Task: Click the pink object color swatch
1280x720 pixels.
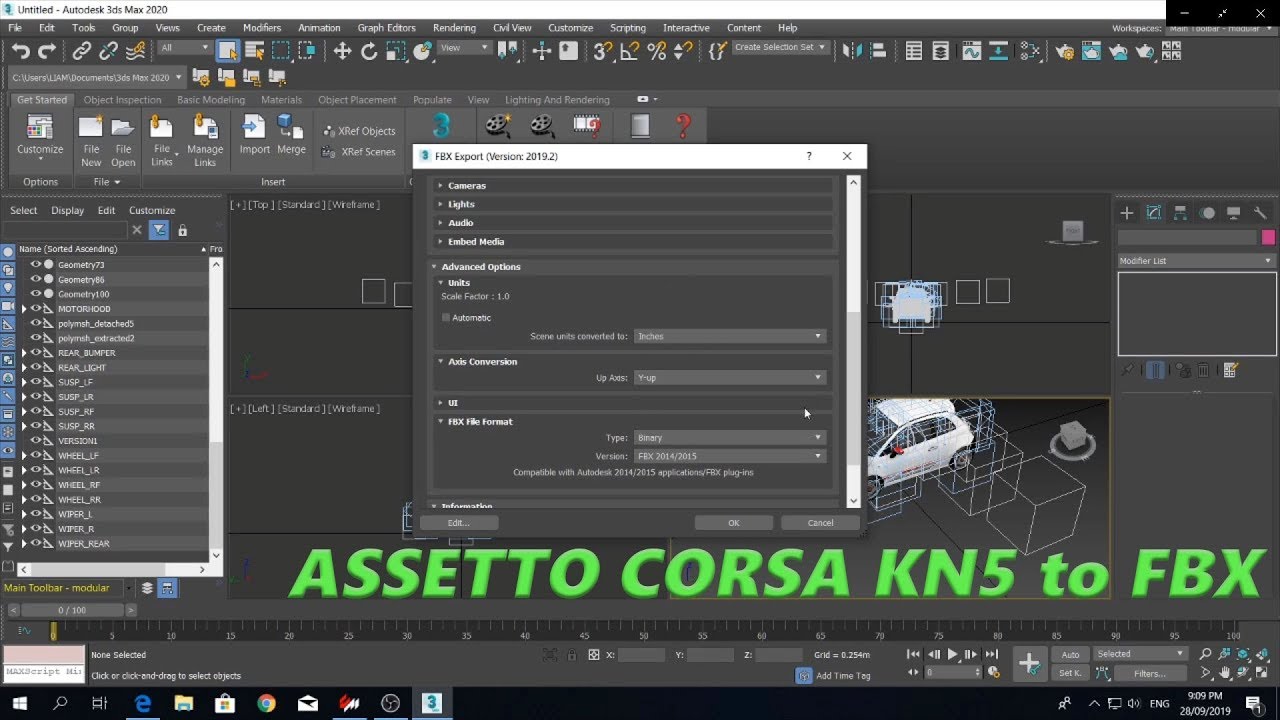Action: (x=1268, y=237)
